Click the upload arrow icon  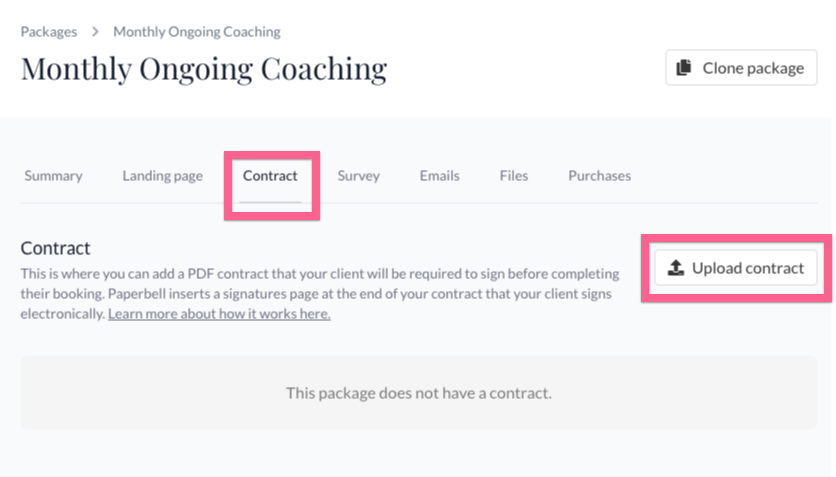pos(676,268)
